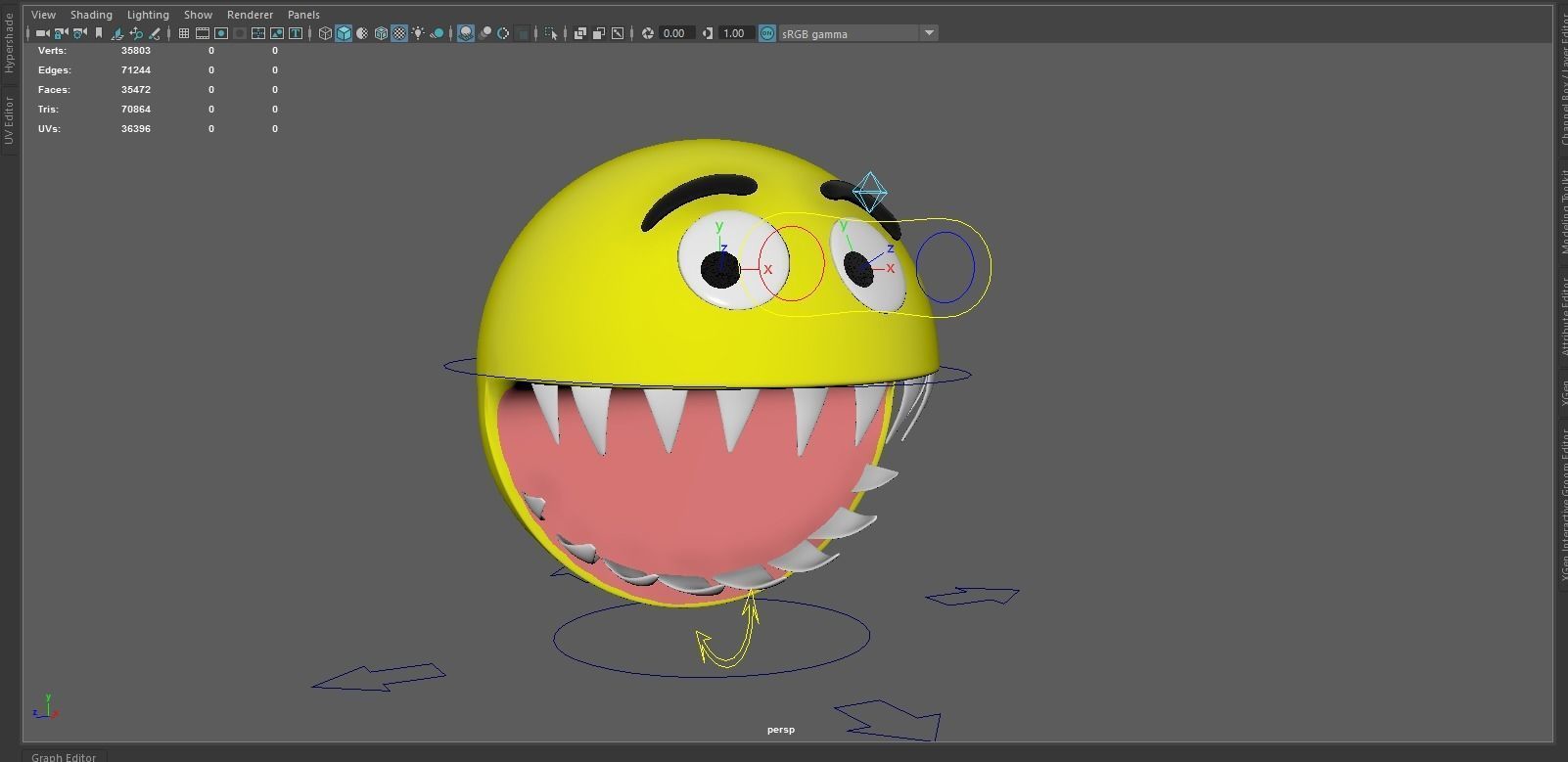This screenshot has width=1568, height=762.
Task: Toggle the Motion Blur icon
Action: pos(484,33)
